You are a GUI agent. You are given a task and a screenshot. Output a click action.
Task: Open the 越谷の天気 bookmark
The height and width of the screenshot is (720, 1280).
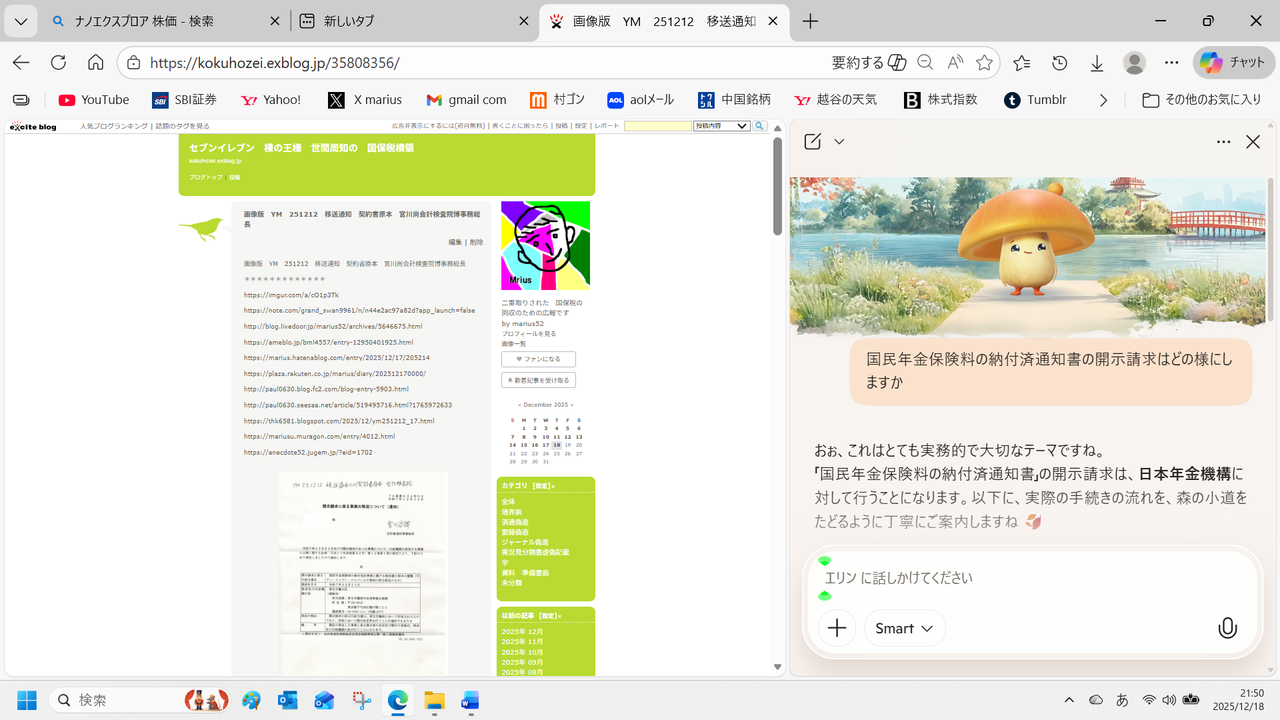(835, 100)
